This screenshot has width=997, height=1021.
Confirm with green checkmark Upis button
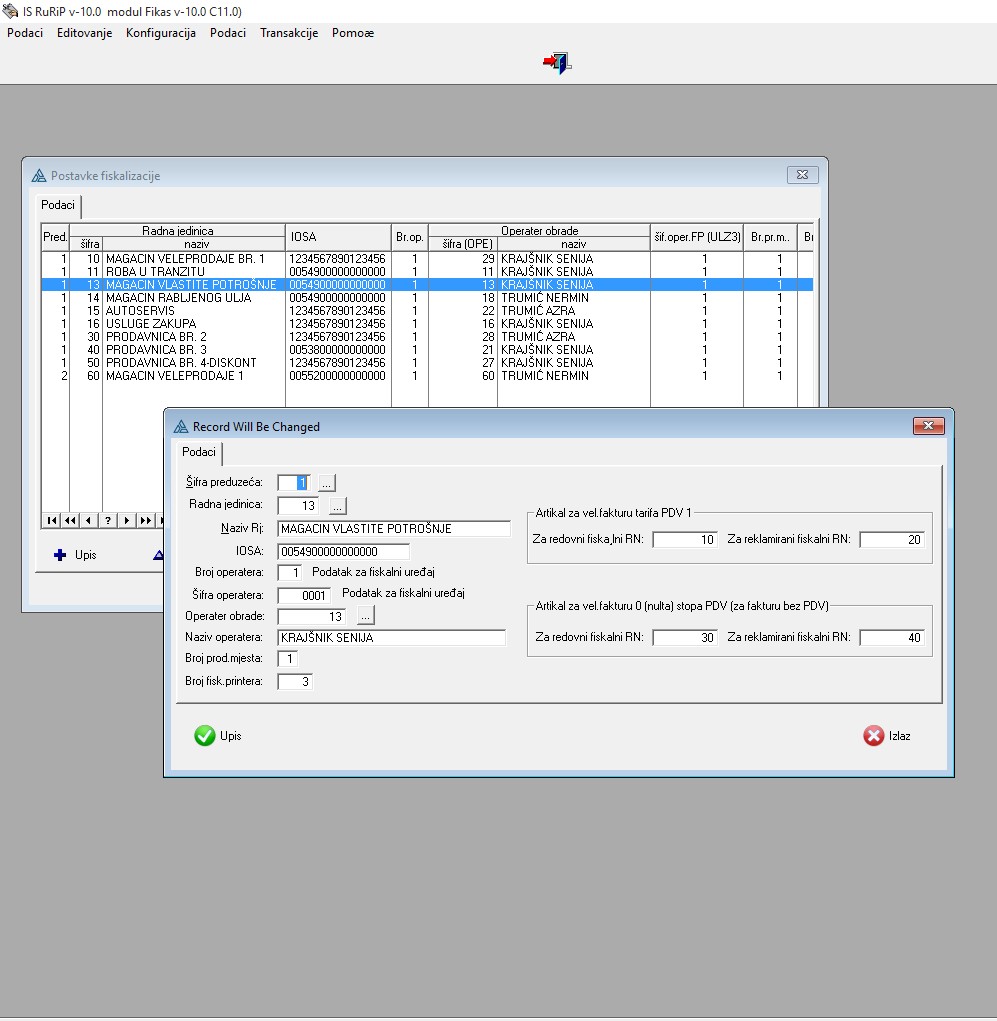click(x=218, y=736)
